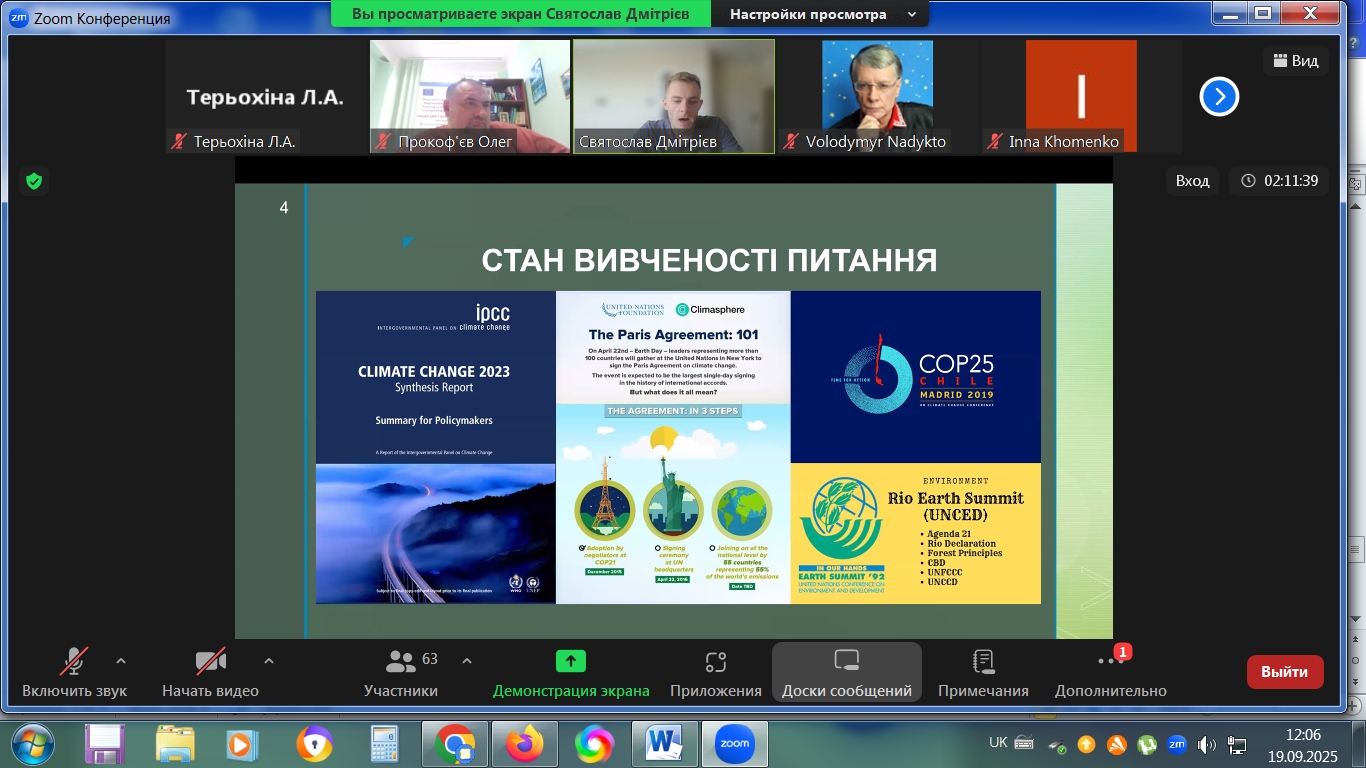This screenshot has width=1366, height=768.
Task: Click the green Демонстрация экрана share icon
Action: click(x=571, y=661)
